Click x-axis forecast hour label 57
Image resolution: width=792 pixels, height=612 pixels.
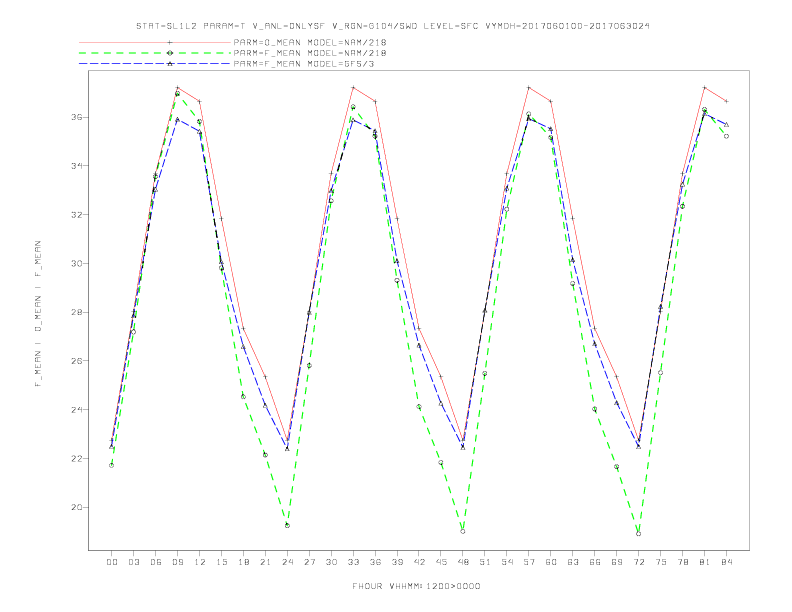(x=529, y=562)
